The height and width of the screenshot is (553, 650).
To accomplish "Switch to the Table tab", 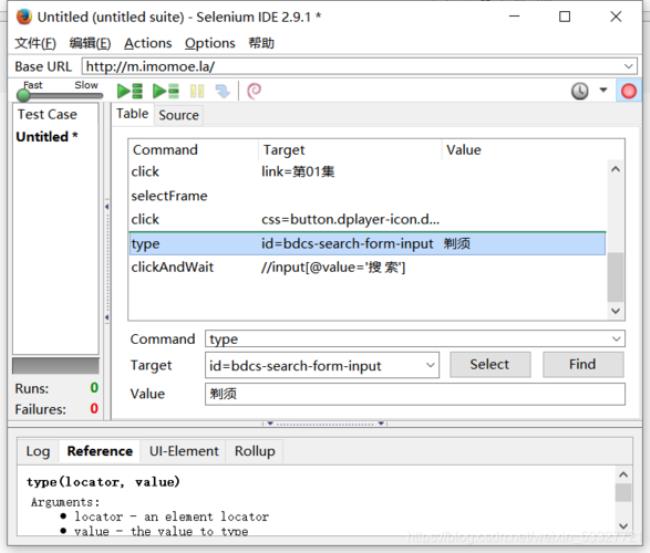I will (132, 114).
